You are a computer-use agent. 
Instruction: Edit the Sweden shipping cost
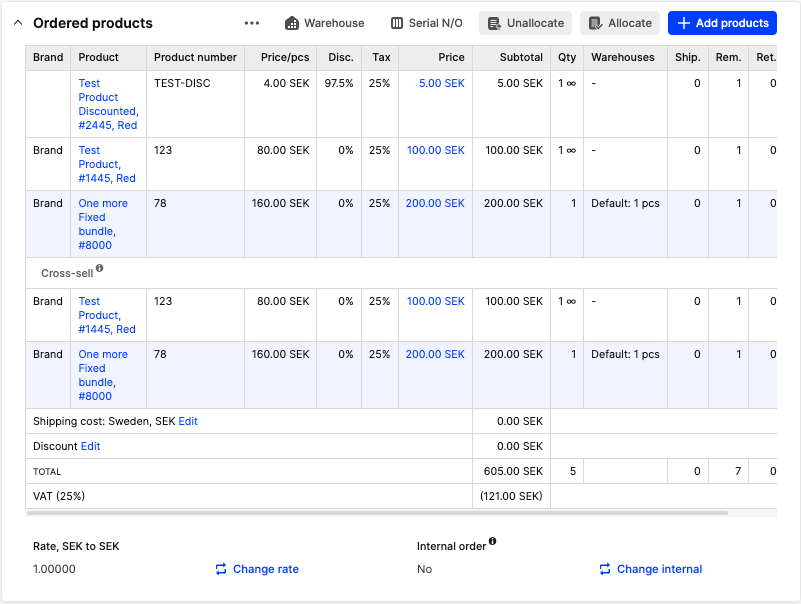point(188,421)
